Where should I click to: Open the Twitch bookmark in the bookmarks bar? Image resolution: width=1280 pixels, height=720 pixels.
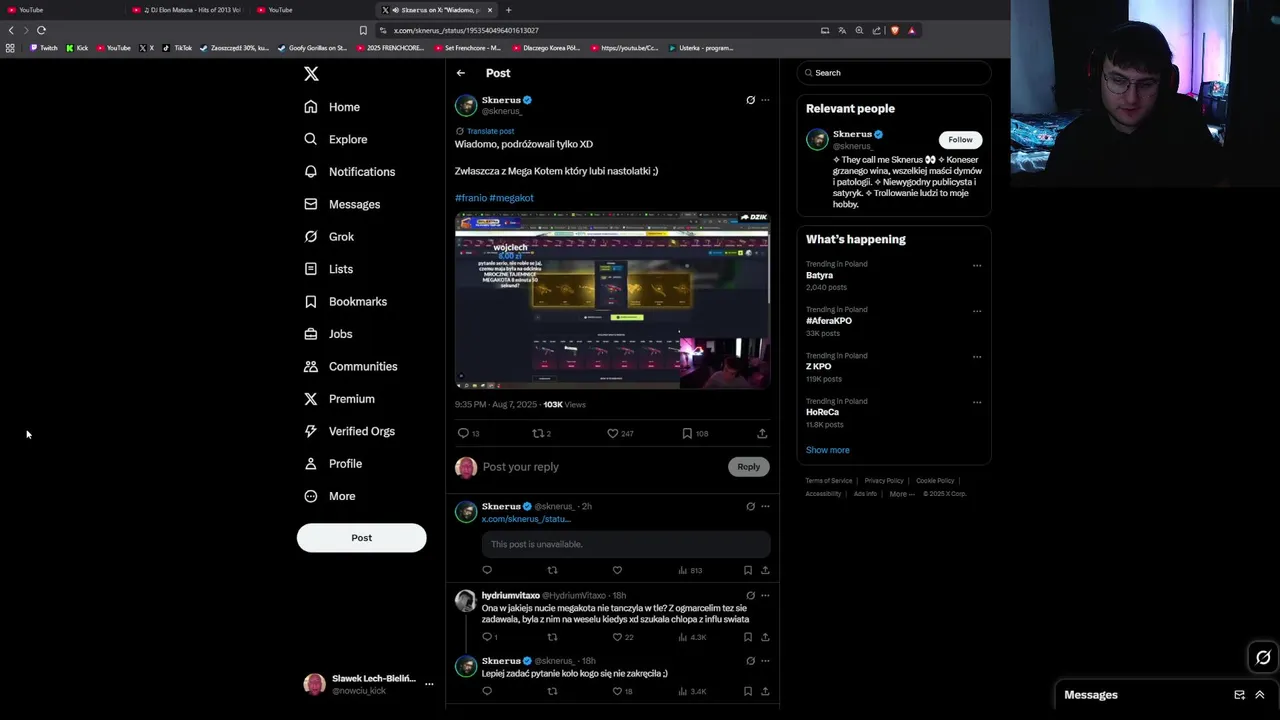click(x=44, y=48)
